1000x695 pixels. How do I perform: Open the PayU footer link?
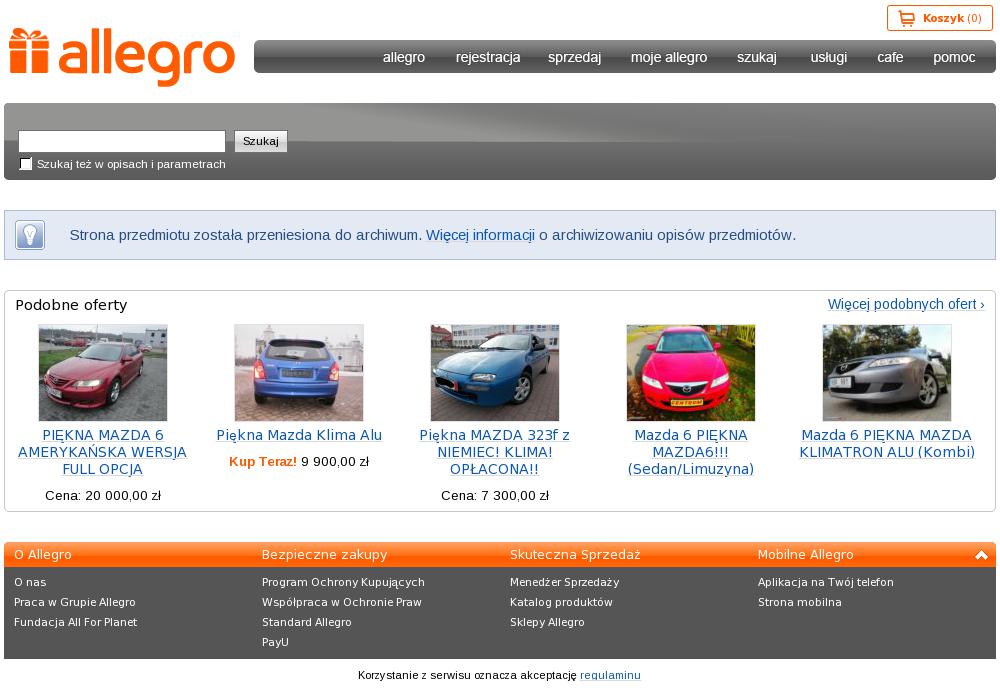pos(276,642)
